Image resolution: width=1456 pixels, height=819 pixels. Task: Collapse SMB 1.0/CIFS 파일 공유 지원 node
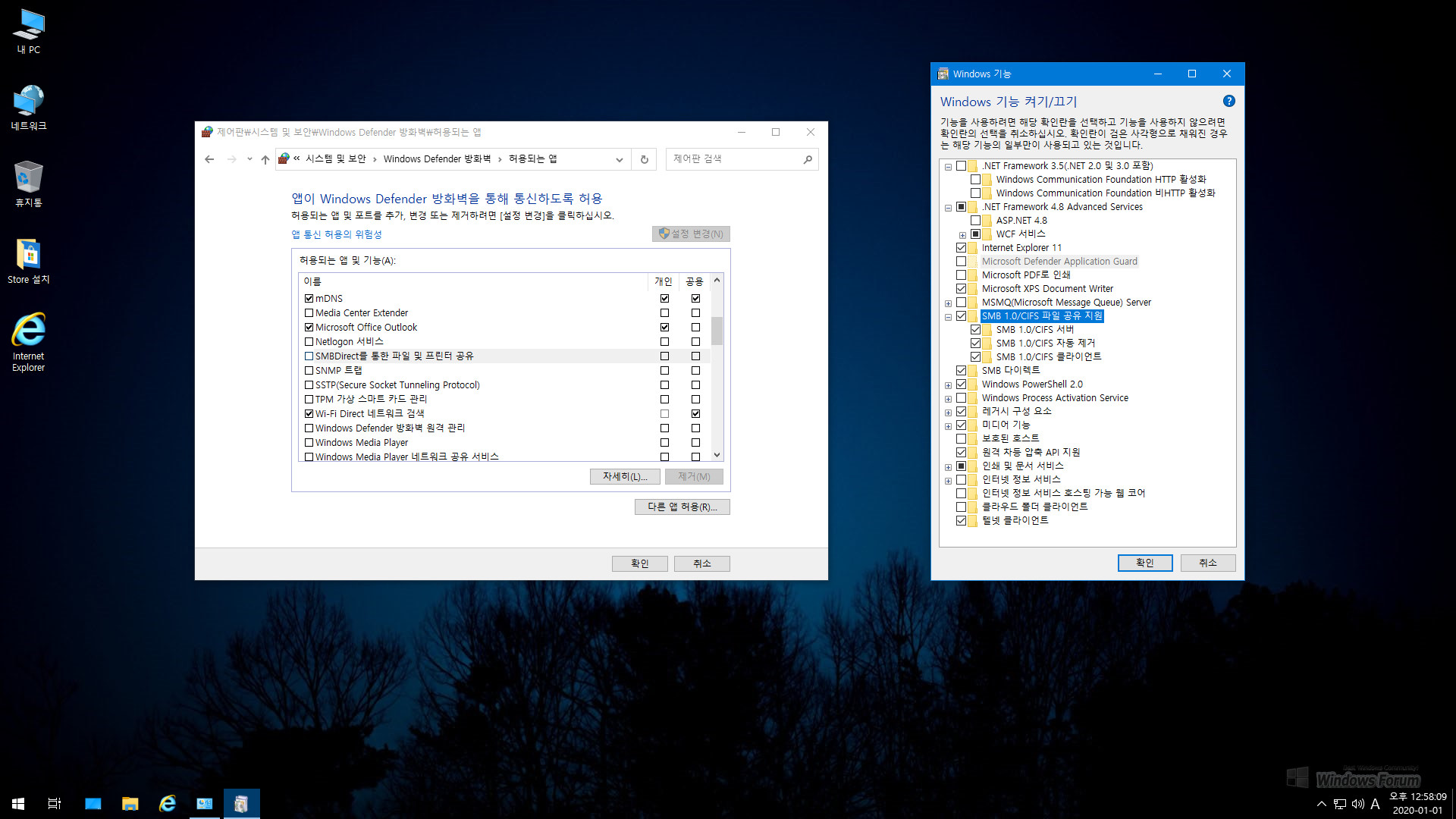pyautogui.click(x=948, y=317)
